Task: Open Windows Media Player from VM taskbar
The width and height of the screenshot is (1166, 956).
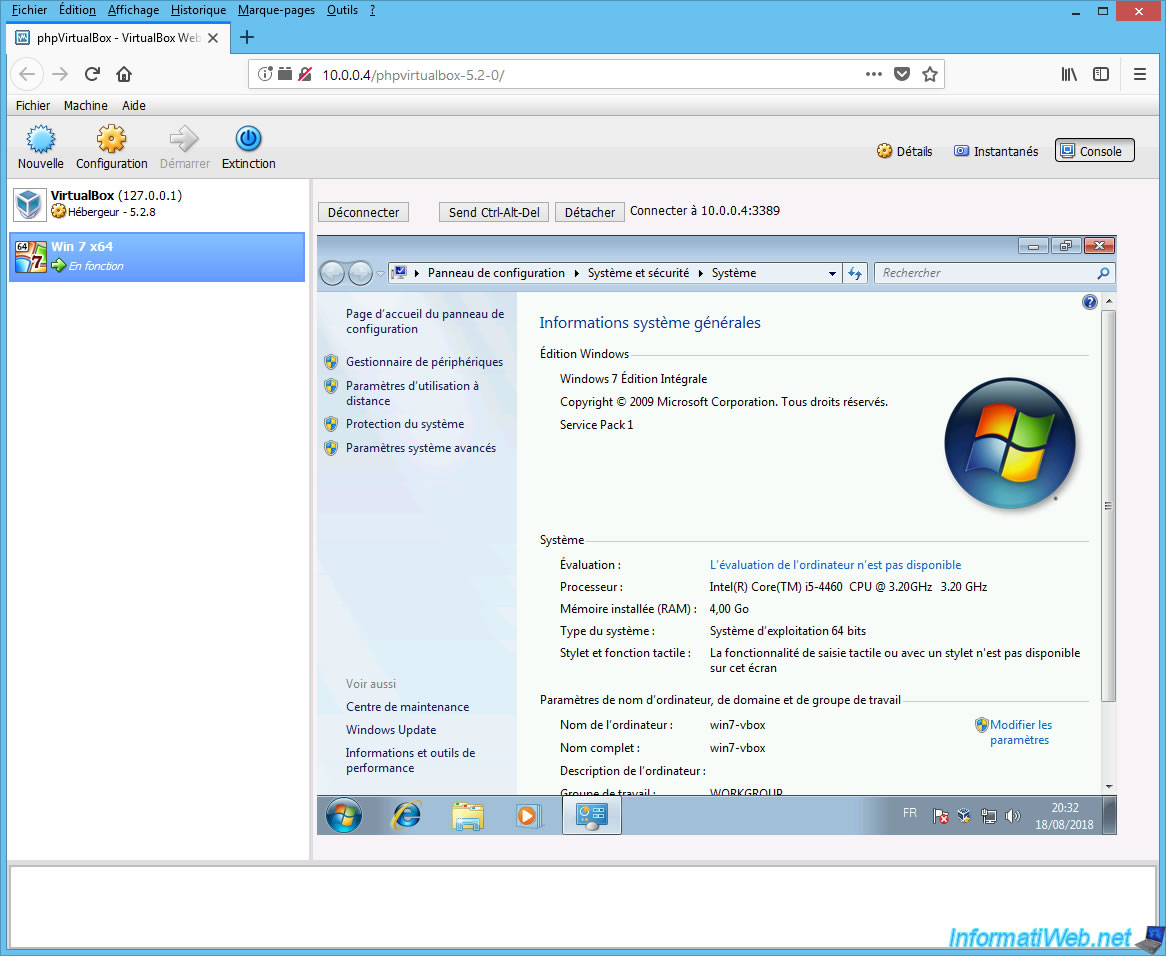Action: pyautogui.click(x=527, y=815)
